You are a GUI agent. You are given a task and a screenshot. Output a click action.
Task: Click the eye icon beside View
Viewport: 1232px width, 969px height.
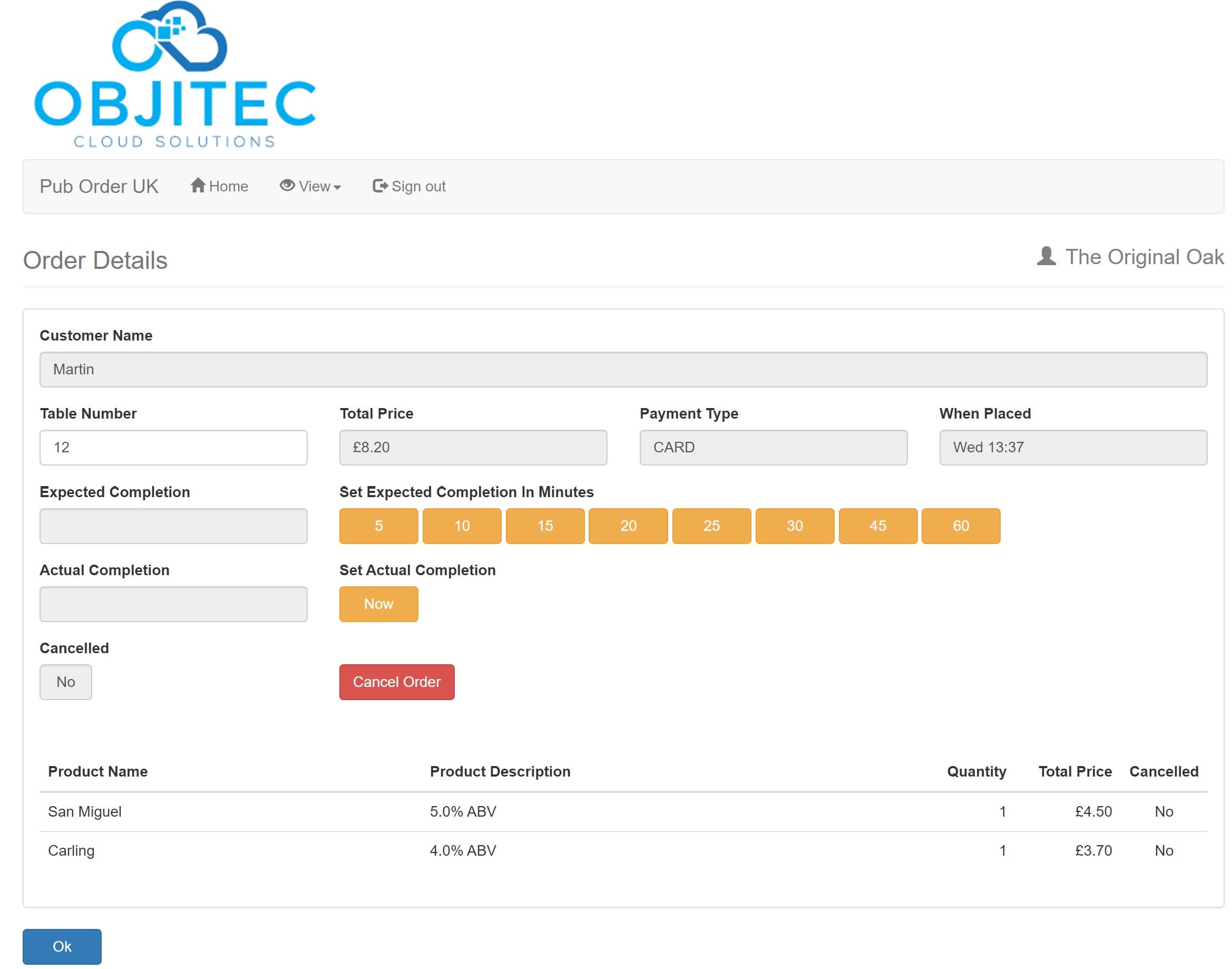[x=287, y=186]
